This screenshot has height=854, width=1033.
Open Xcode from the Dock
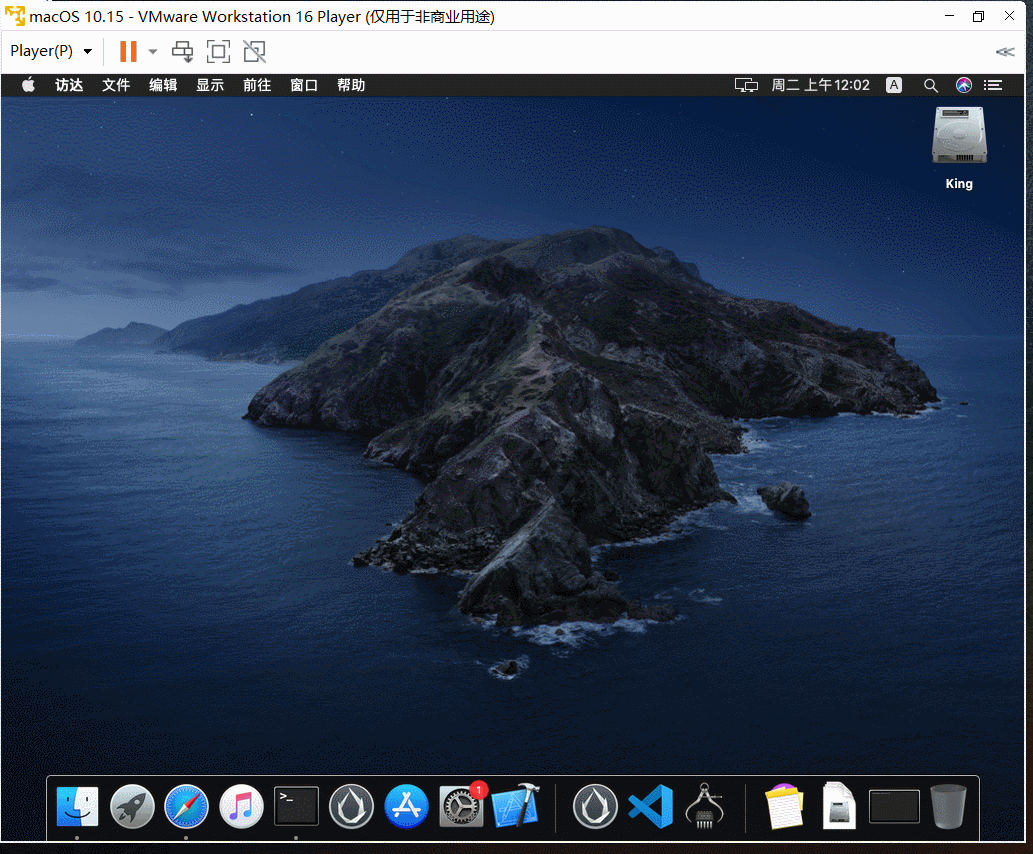point(516,805)
